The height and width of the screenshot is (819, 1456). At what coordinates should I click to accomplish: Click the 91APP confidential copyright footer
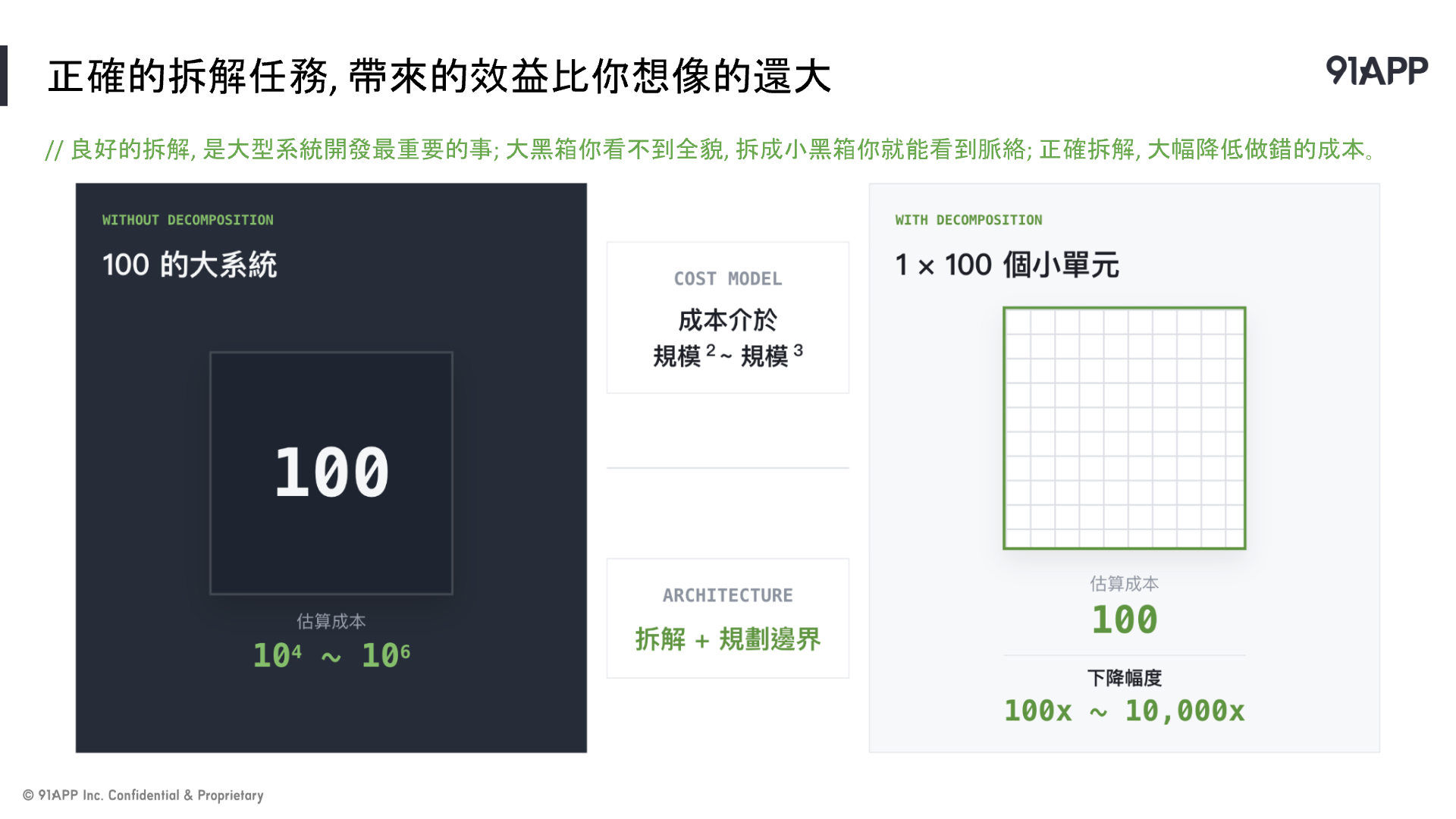pyautogui.click(x=143, y=795)
